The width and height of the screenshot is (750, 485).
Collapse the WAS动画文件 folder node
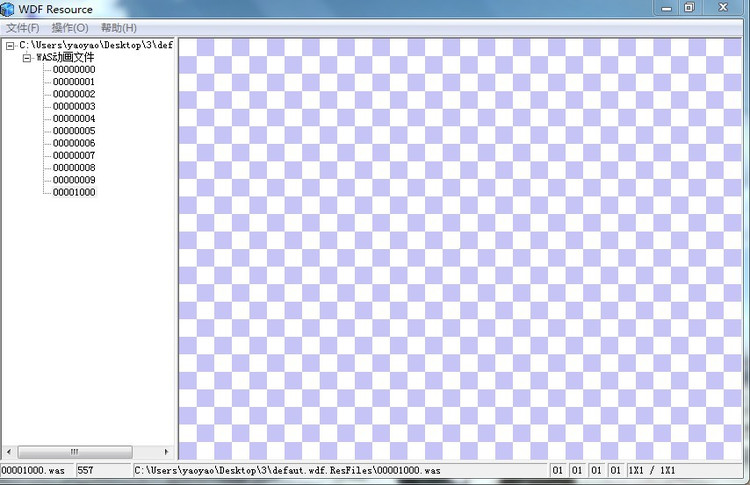(x=27, y=58)
